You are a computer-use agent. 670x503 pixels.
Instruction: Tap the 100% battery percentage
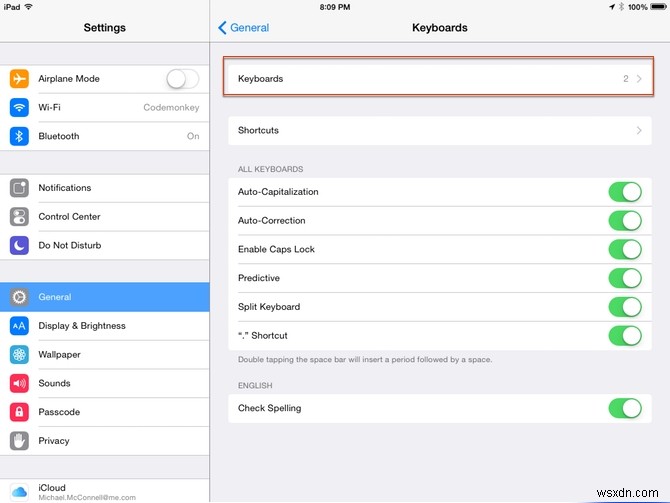(638, 7)
